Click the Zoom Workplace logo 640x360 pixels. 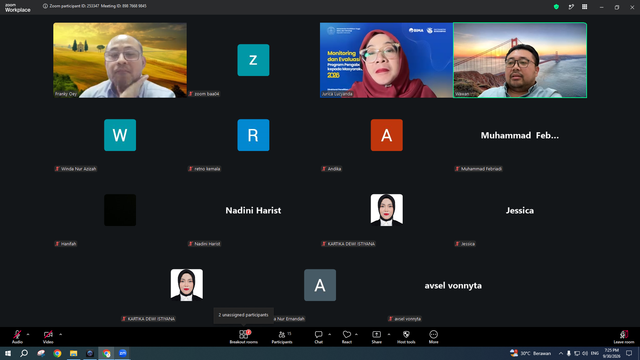click(18, 8)
